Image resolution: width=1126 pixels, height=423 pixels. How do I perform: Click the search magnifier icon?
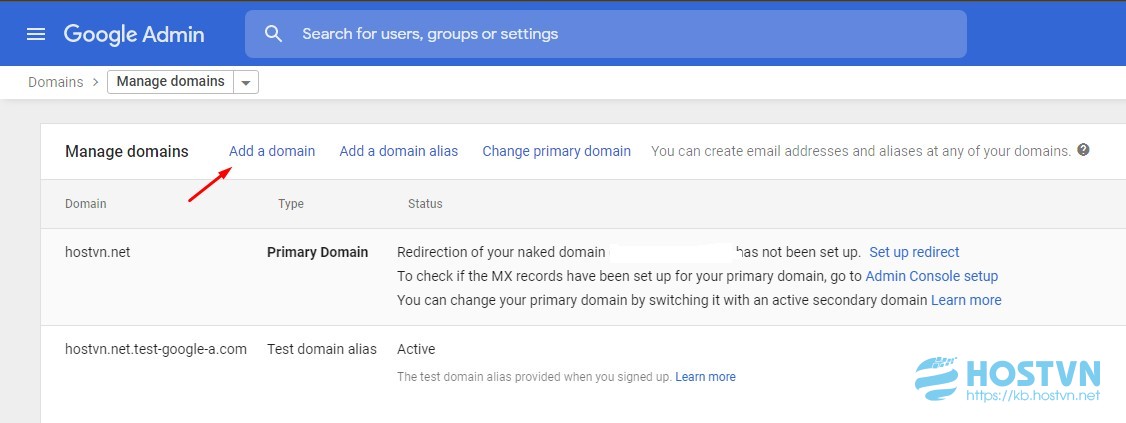tap(273, 34)
